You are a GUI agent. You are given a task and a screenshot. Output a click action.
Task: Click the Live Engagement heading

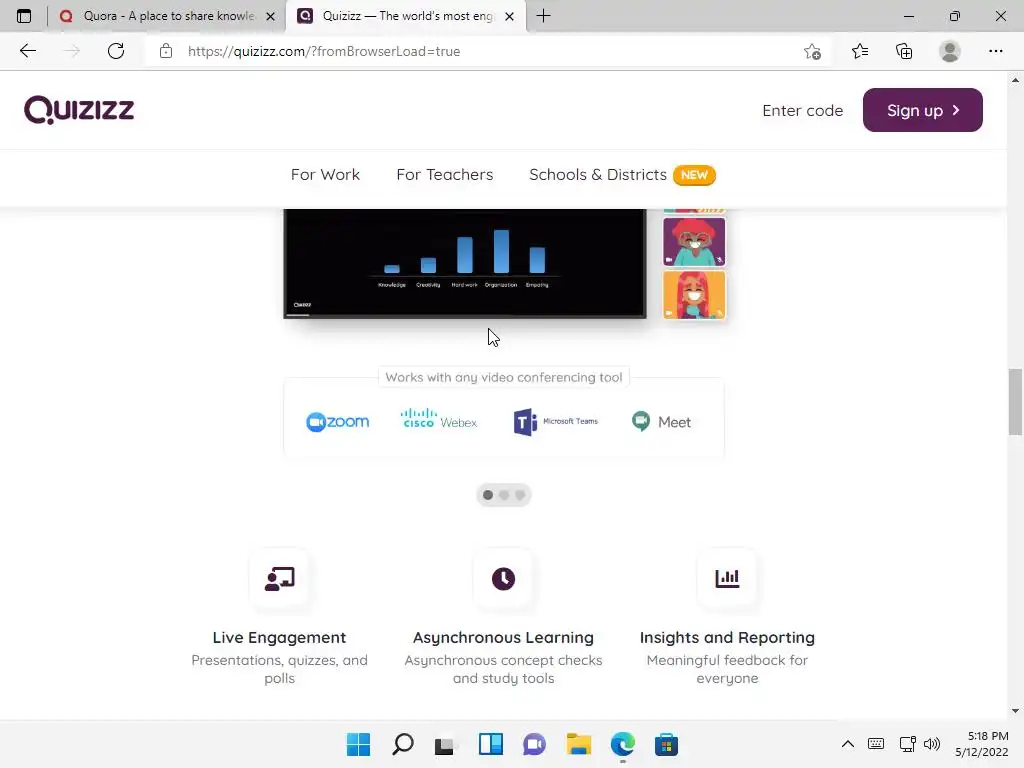(280, 637)
